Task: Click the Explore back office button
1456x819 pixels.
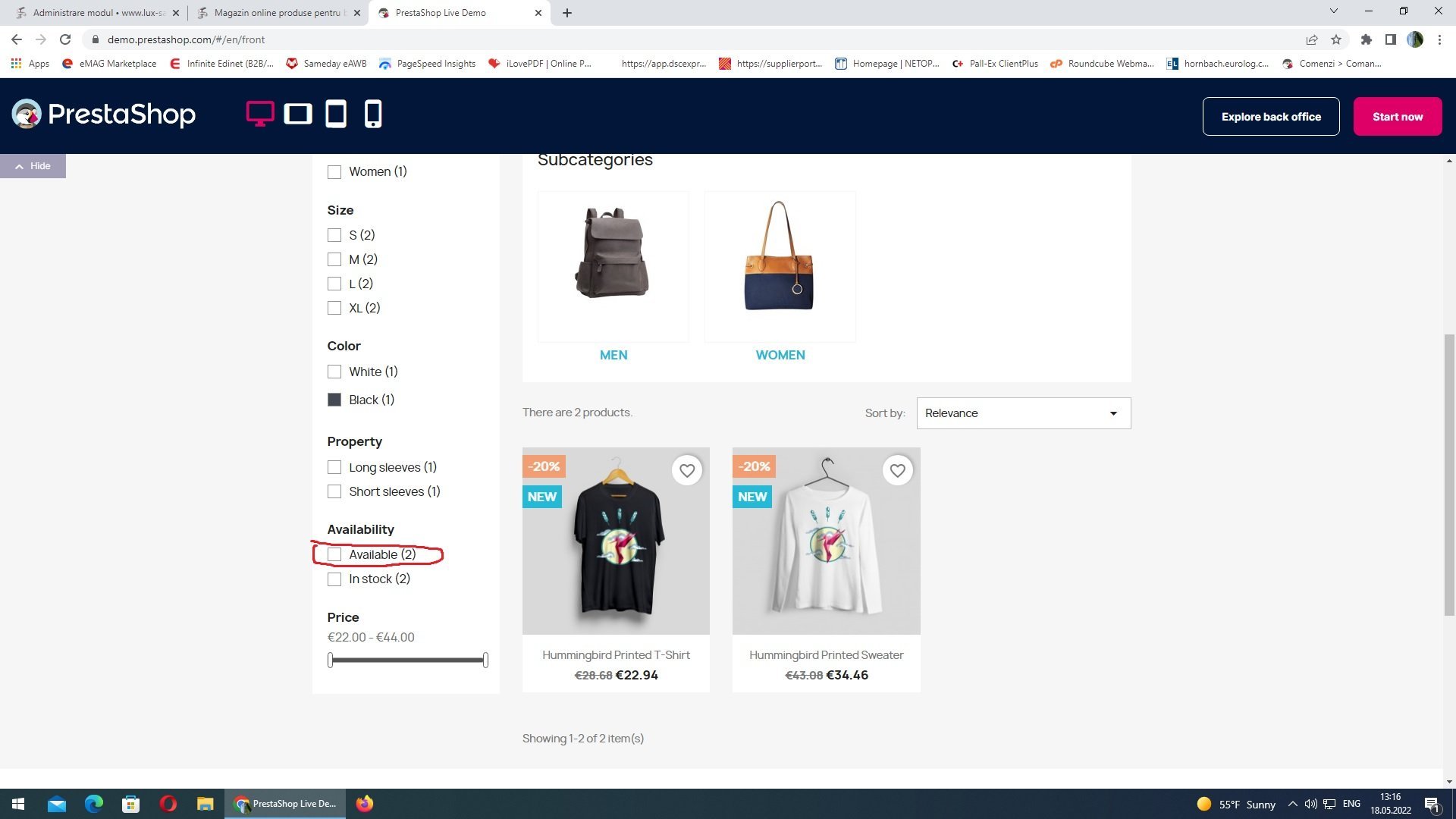Action: 1270,117
